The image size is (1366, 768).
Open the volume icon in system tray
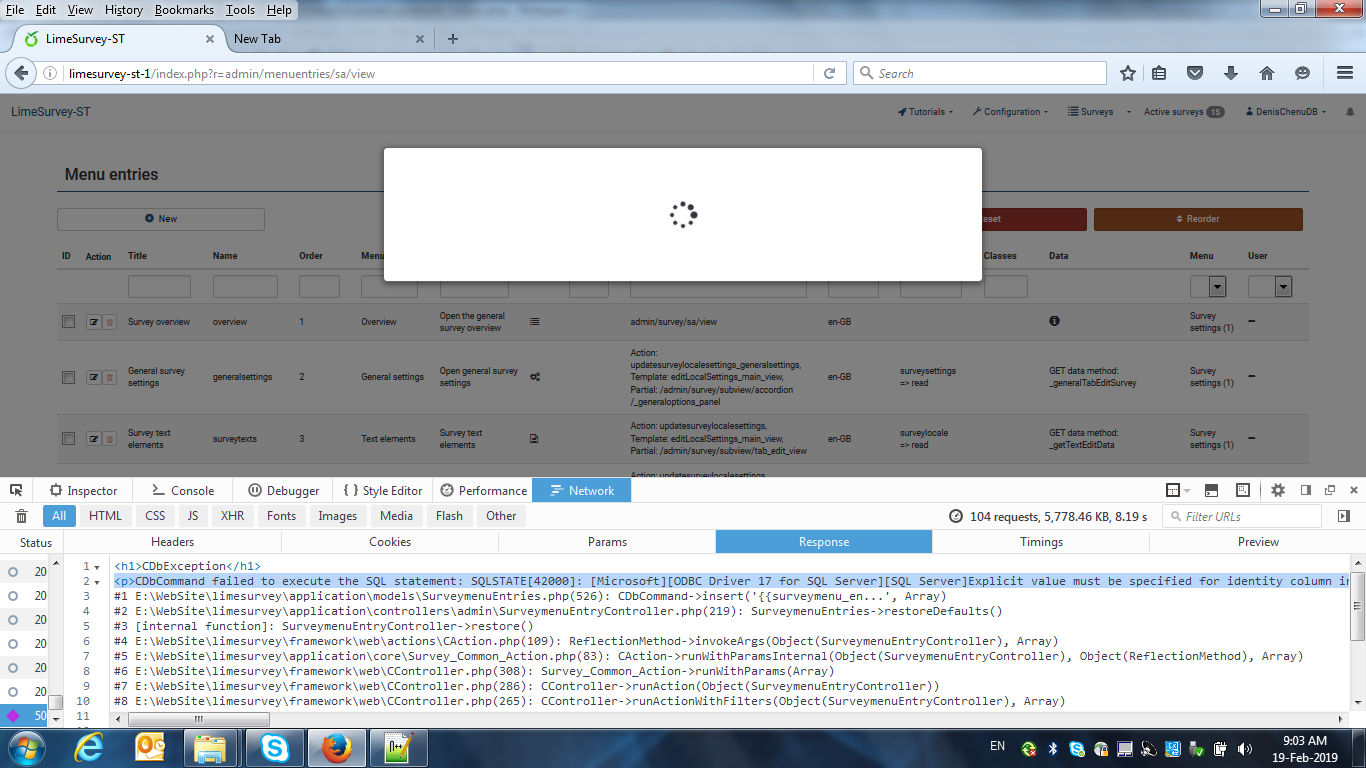(1245, 748)
